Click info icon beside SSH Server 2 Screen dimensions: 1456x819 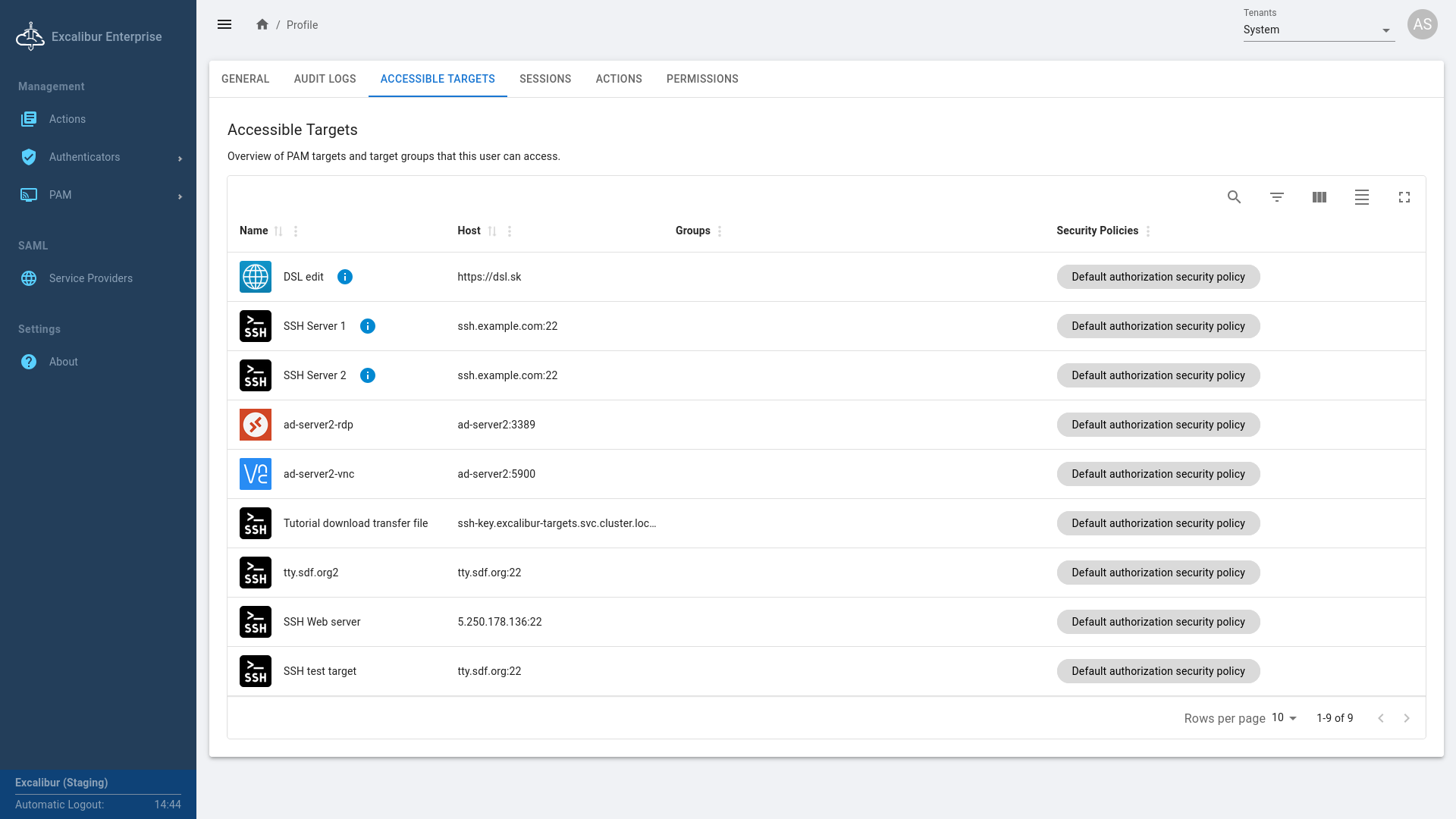pos(367,375)
